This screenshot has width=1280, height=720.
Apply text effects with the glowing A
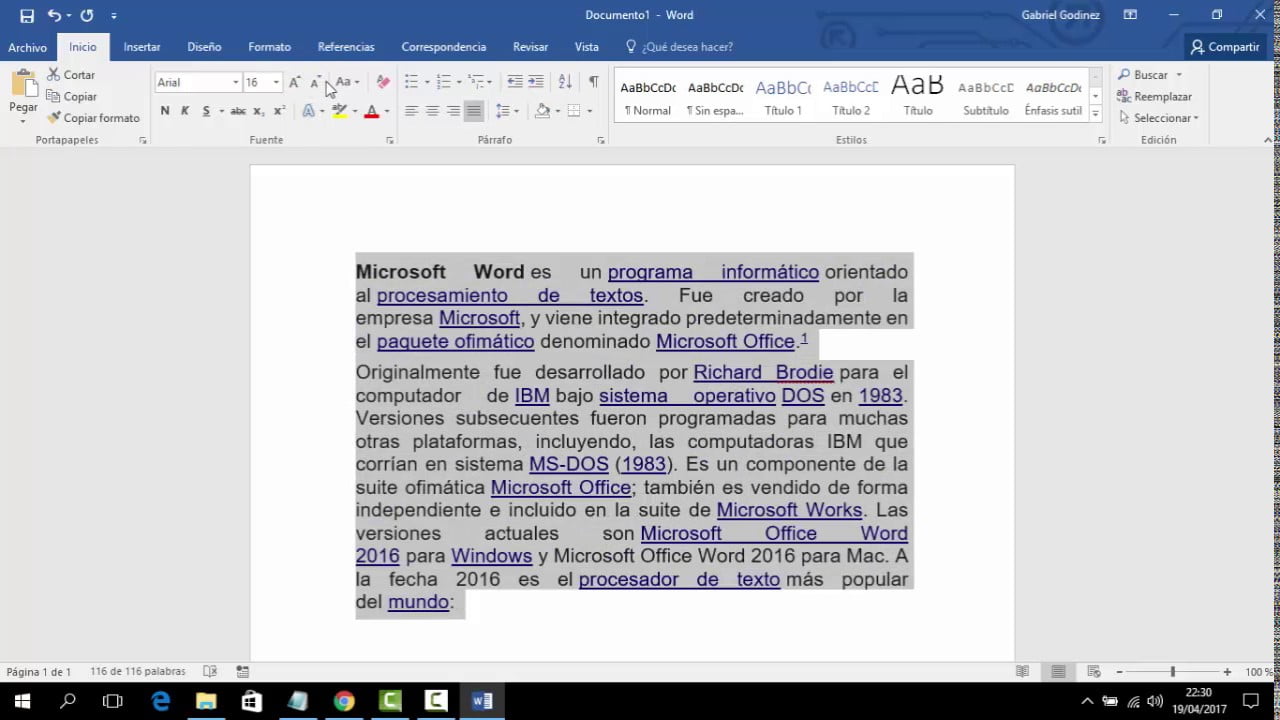308,111
